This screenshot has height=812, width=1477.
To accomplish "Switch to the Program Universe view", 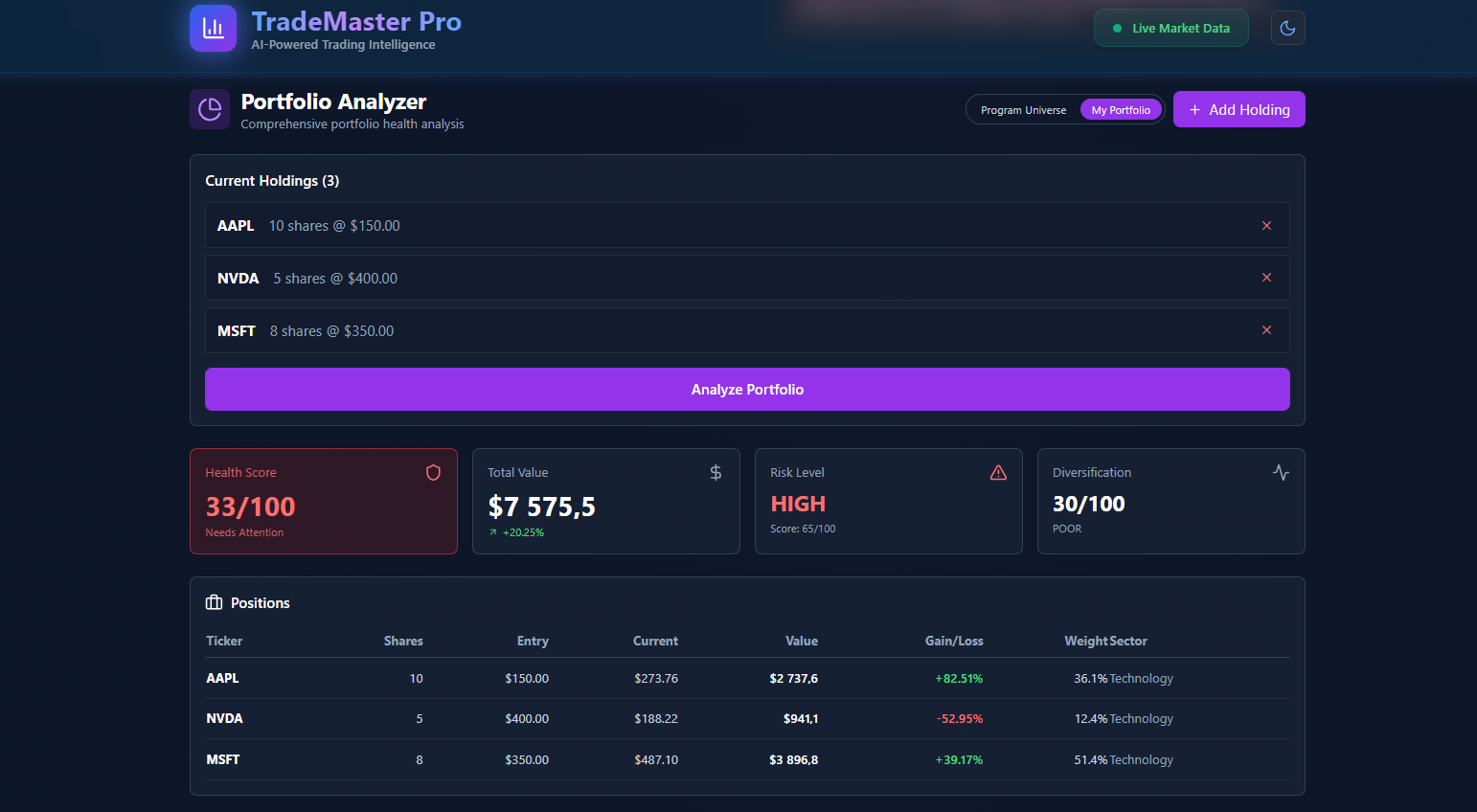I will pyautogui.click(x=1023, y=109).
